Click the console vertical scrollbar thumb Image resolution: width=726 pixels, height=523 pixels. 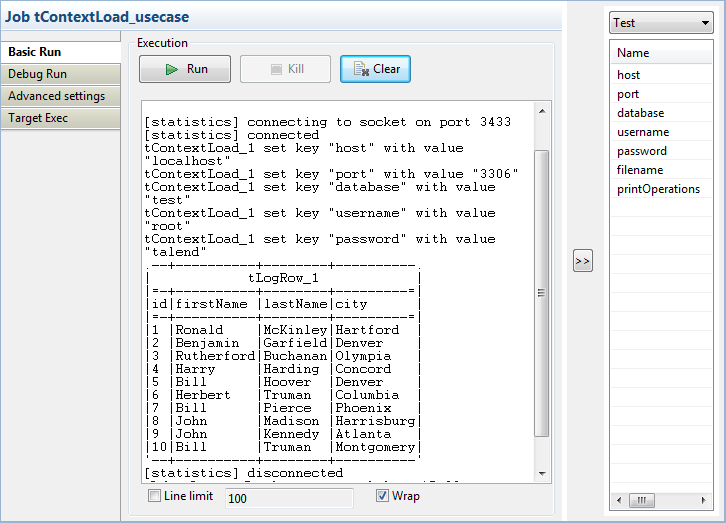tap(542, 293)
